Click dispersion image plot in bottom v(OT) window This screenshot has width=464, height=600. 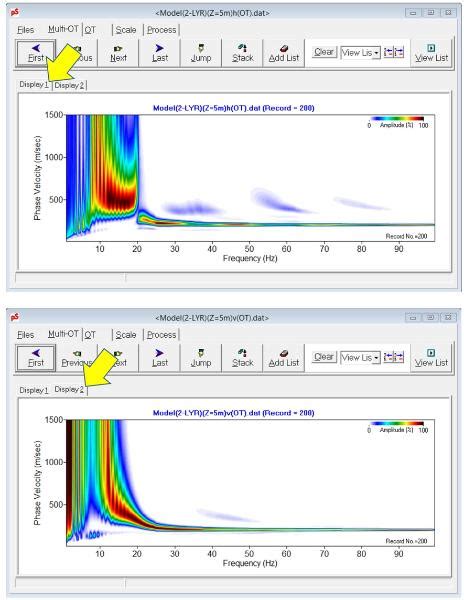click(250, 483)
